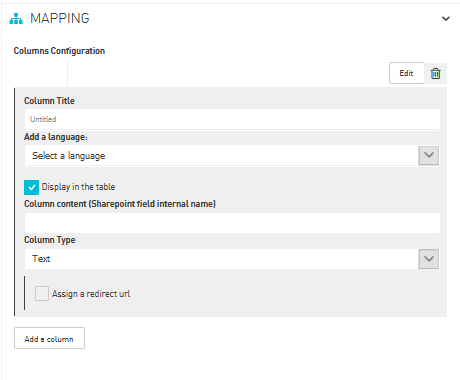Collapse the MAPPING section chevron
This screenshot has height=380, width=460.
(446, 19)
